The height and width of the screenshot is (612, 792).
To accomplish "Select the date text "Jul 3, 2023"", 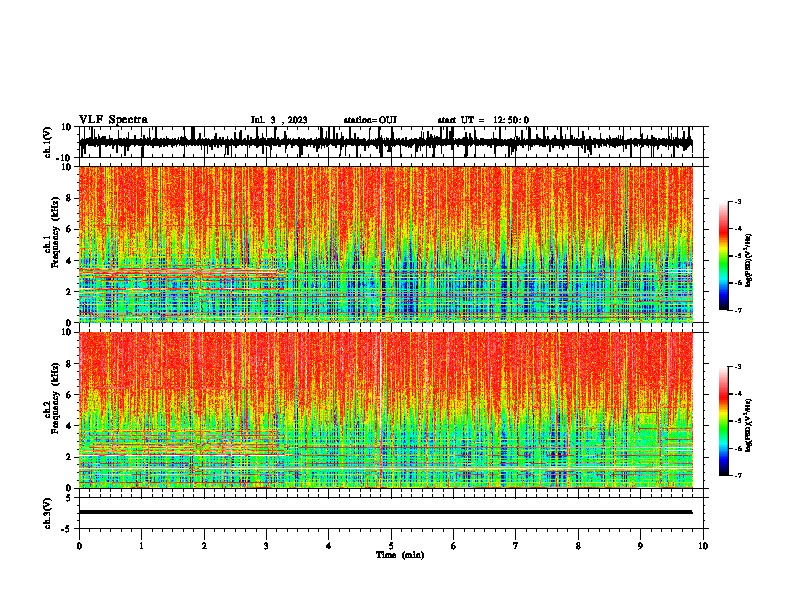I will click(x=279, y=120).
